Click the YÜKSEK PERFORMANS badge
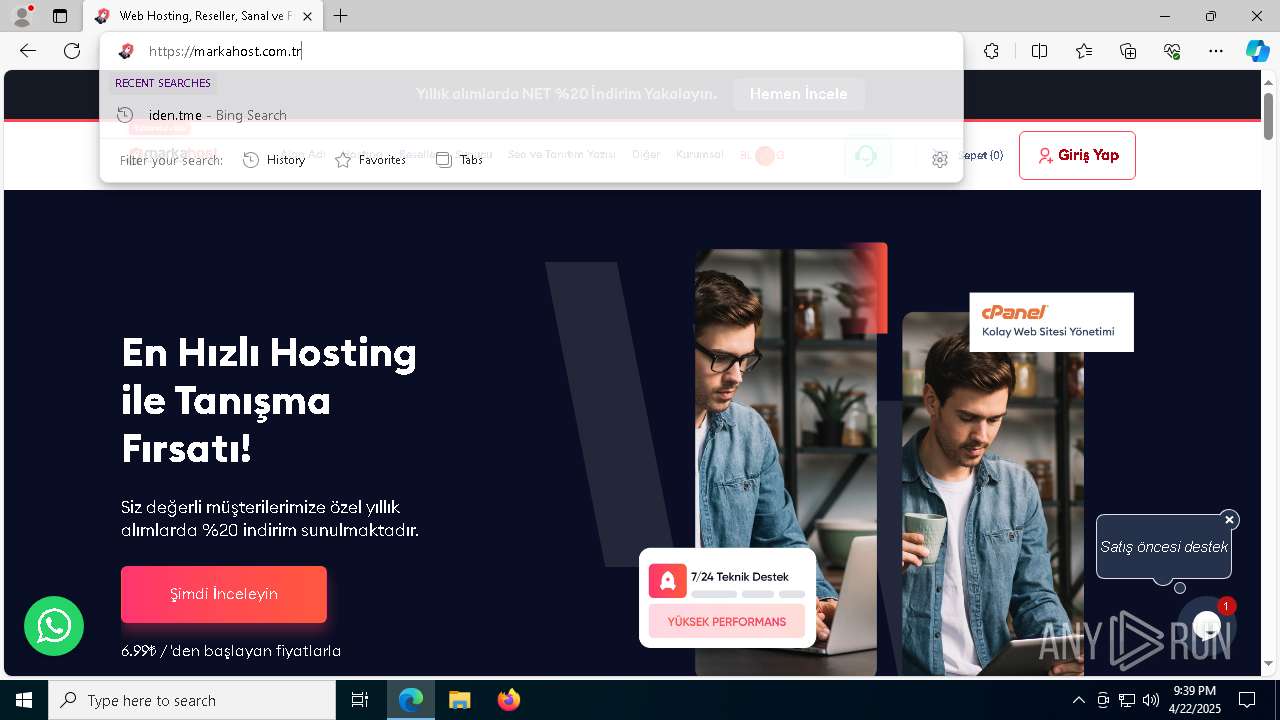This screenshot has height=720, width=1280. 727,622
